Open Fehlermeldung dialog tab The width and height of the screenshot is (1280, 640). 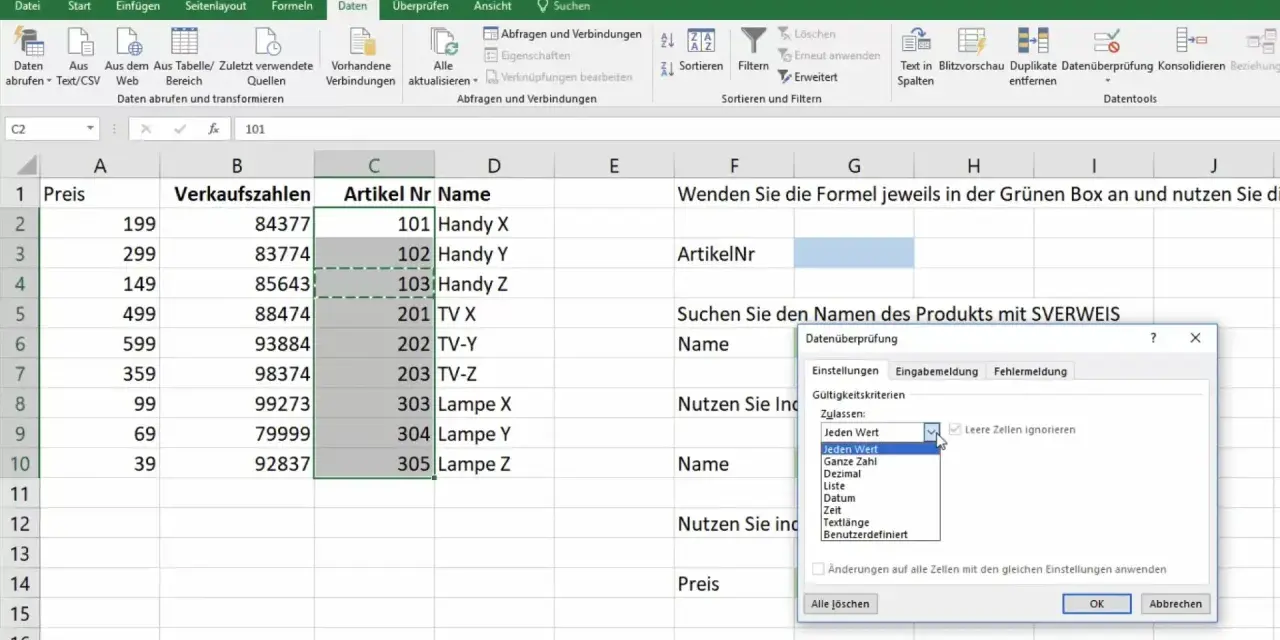point(1030,371)
